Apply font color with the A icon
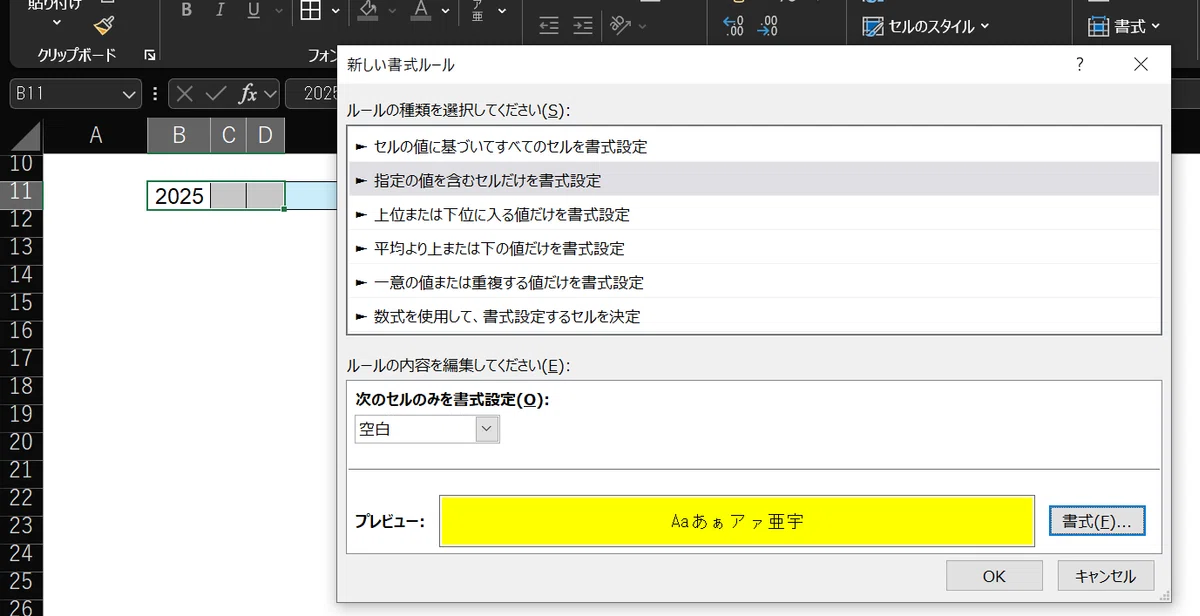This screenshot has width=1200, height=616. point(420,11)
